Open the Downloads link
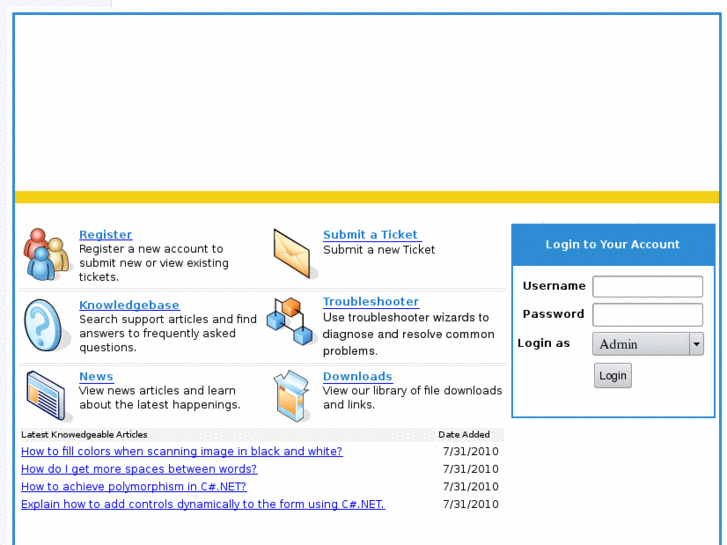This screenshot has width=727, height=545. pyautogui.click(x=357, y=377)
